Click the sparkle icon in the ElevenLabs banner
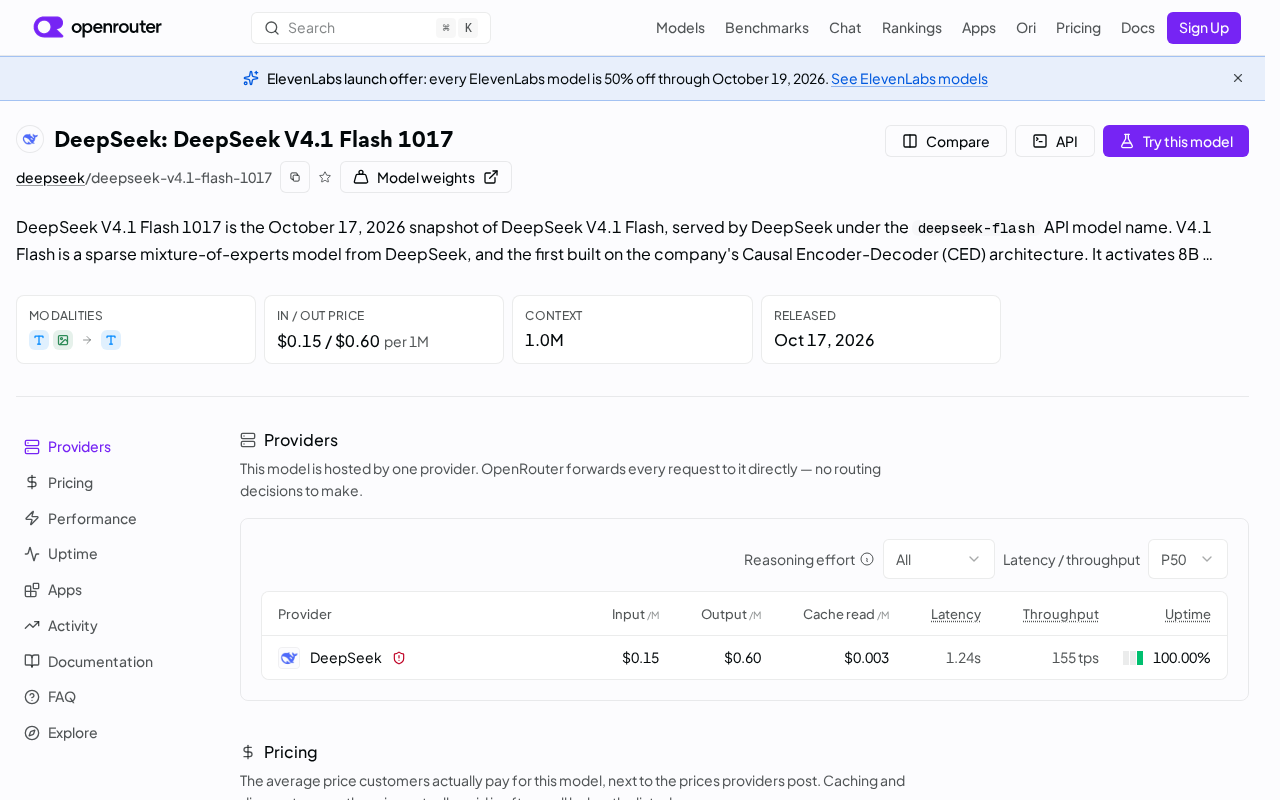 251,78
